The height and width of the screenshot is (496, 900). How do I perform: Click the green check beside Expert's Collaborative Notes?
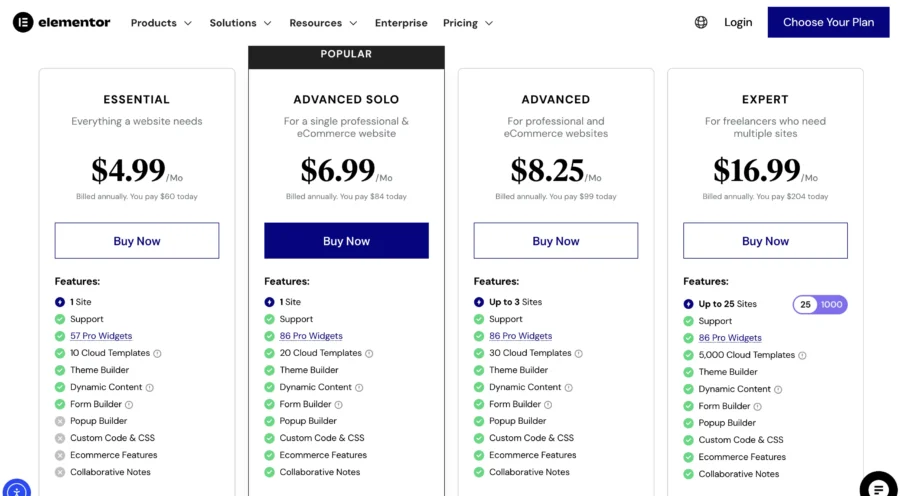pos(688,474)
